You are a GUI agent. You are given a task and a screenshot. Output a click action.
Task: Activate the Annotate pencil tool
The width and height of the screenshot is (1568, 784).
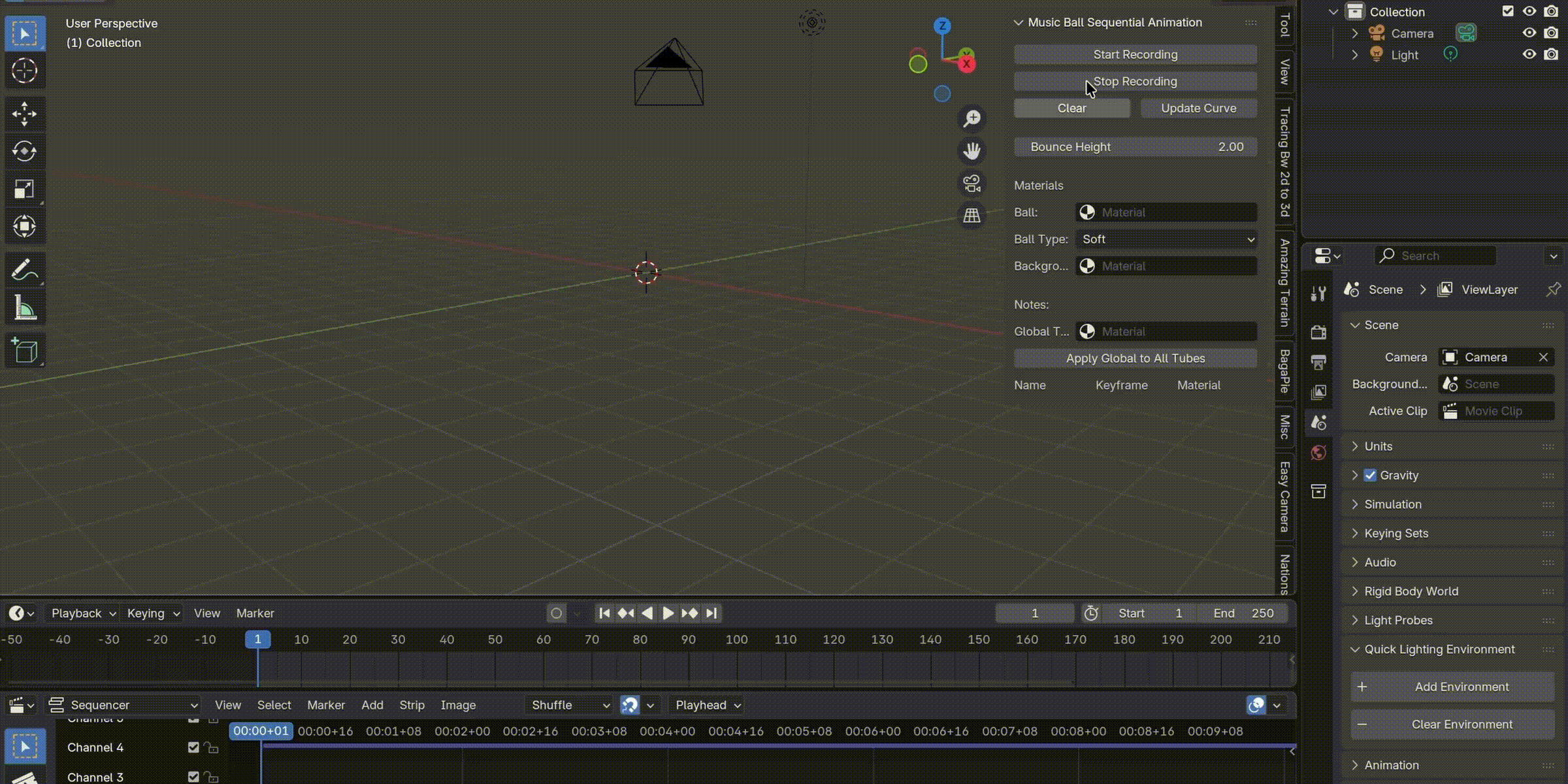coord(24,270)
